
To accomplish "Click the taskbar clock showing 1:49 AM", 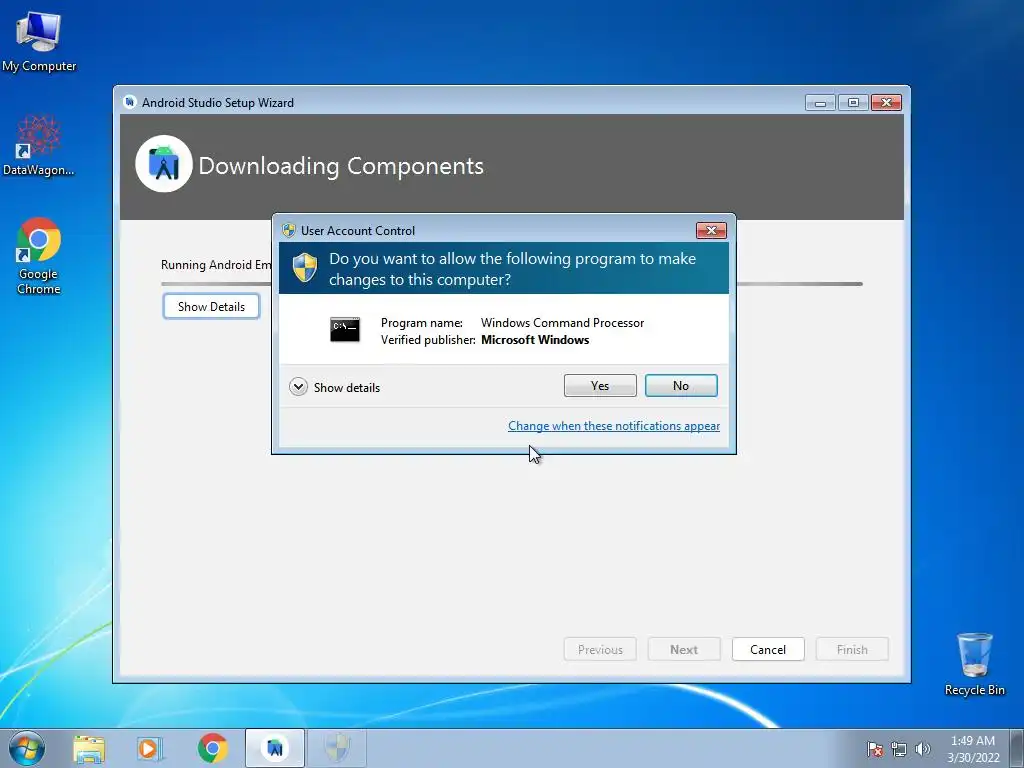I will click(973, 748).
